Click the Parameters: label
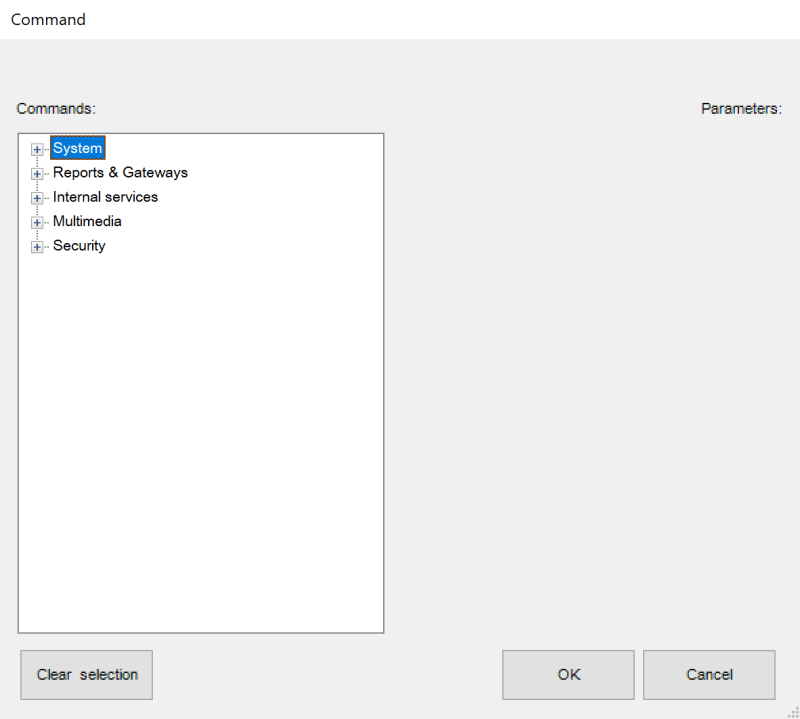 click(x=741, y=109)
